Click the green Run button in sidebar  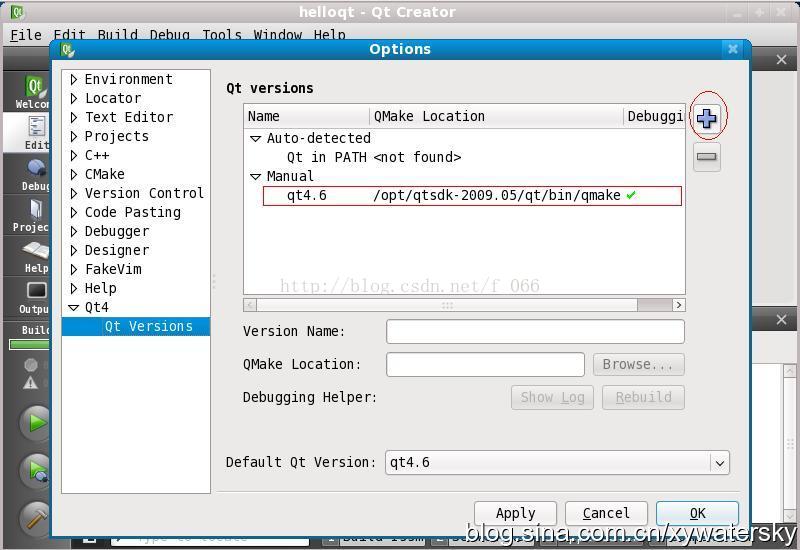(36, 422)
